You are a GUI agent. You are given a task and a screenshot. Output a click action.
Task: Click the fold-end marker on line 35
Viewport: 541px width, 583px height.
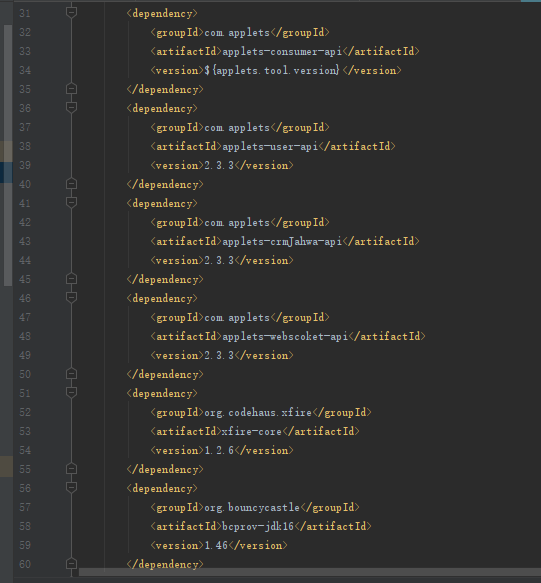click(x=71, y=88)
